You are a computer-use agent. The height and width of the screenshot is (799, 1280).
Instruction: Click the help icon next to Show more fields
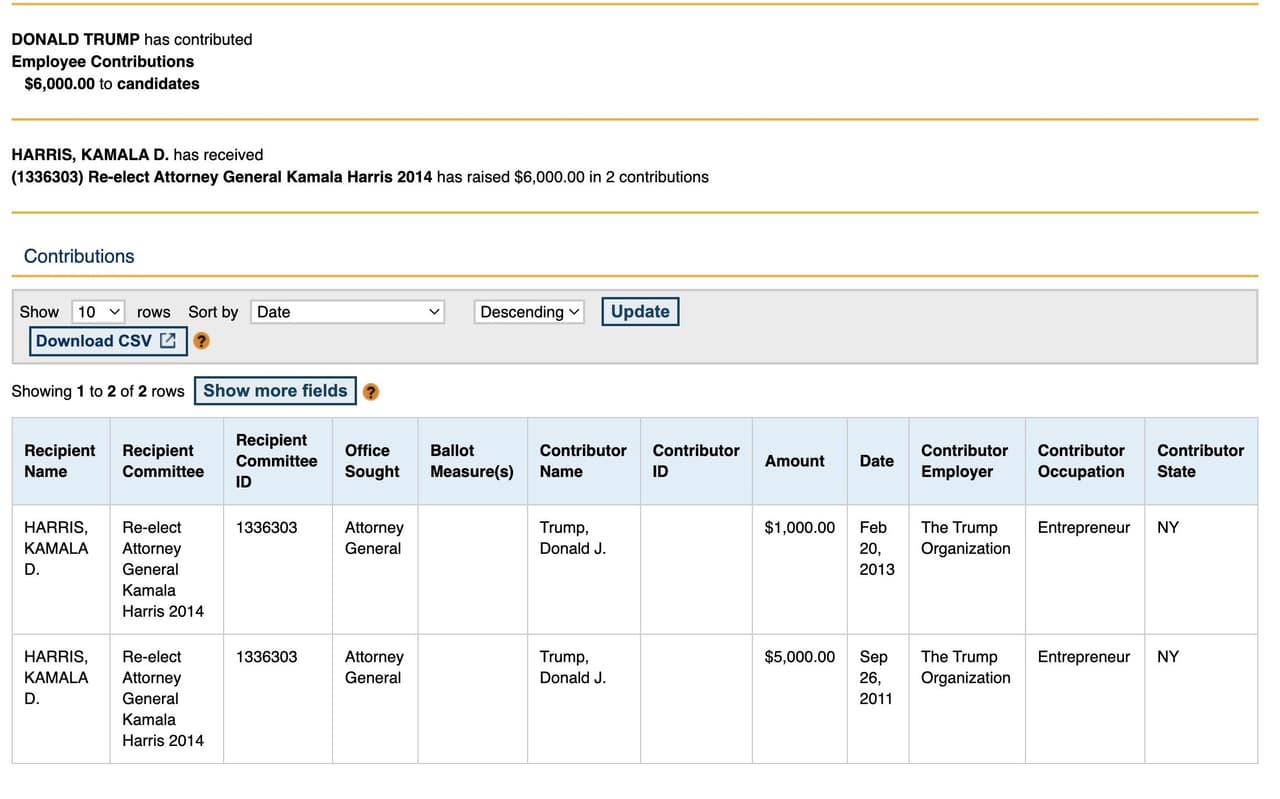tap(371, 392)
